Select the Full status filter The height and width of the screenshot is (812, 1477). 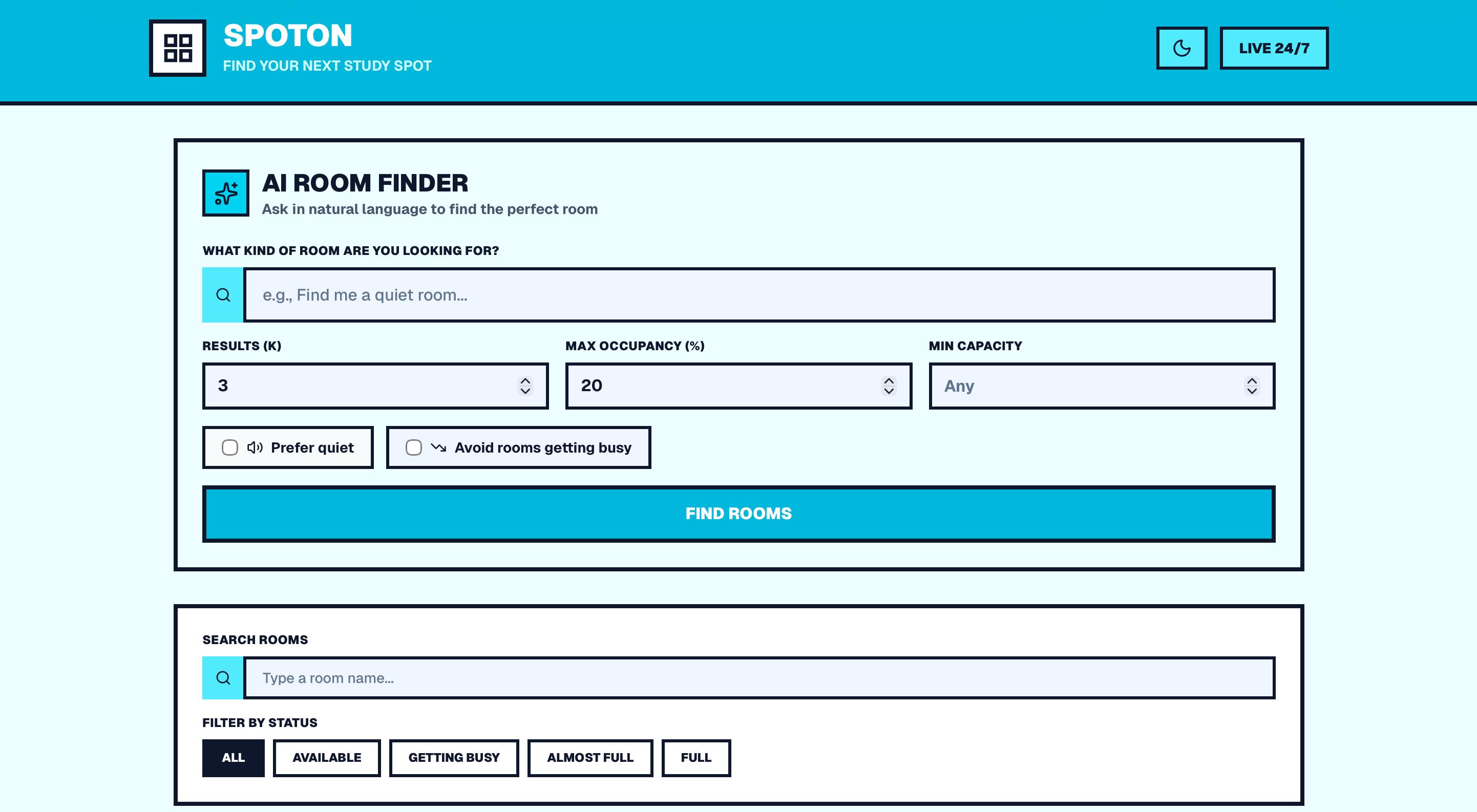[695, 758]
